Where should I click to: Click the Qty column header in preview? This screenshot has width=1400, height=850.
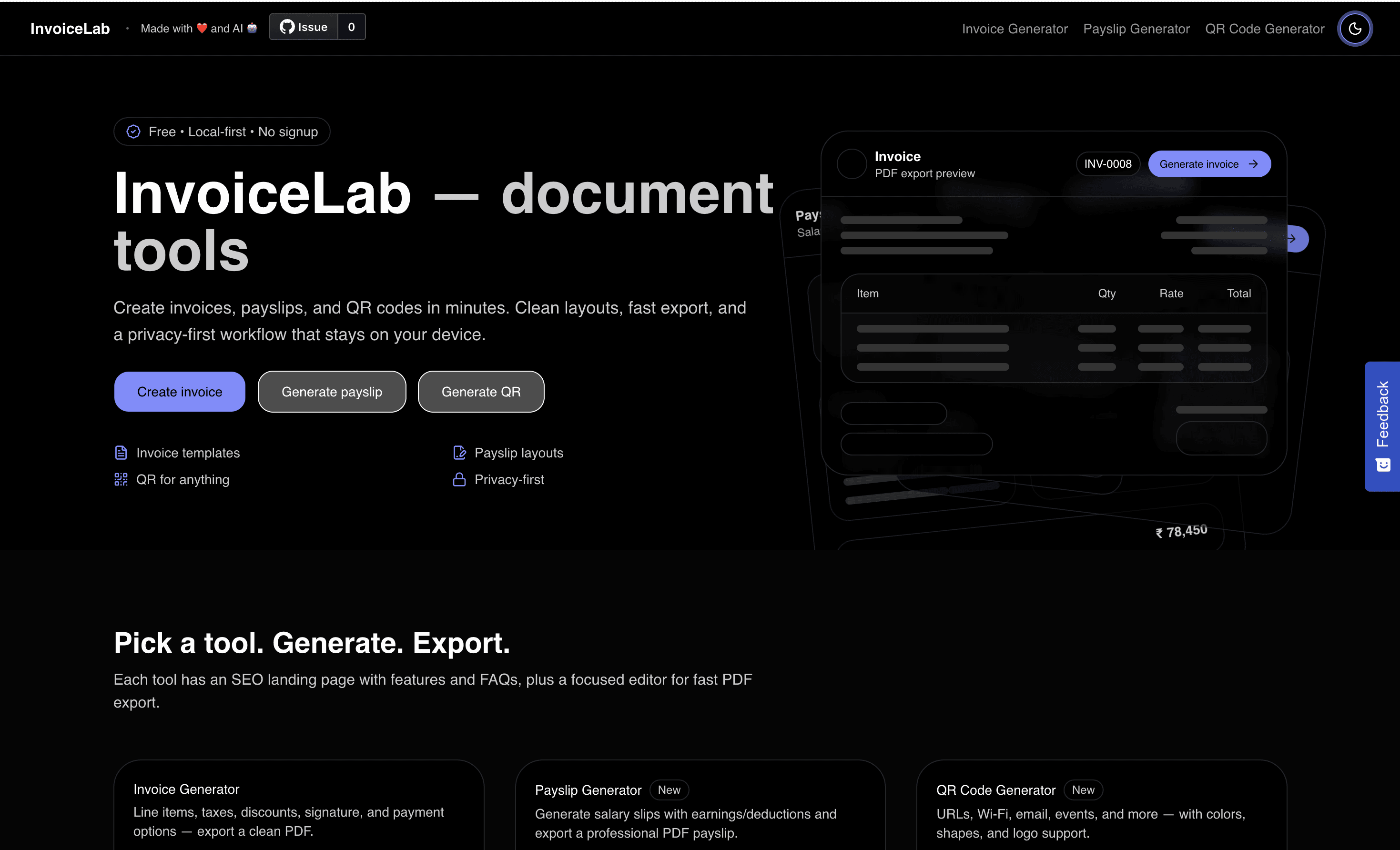point(1106,293)
